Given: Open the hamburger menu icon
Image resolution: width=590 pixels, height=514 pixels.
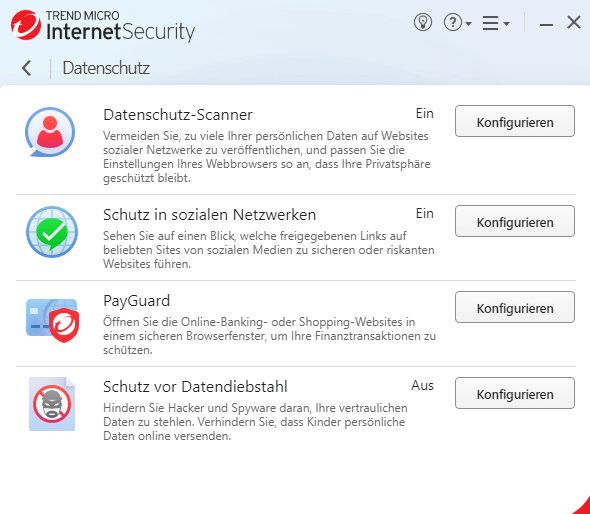Looking at the screenshot, I should pyautogui.click(x=491, y=23).
